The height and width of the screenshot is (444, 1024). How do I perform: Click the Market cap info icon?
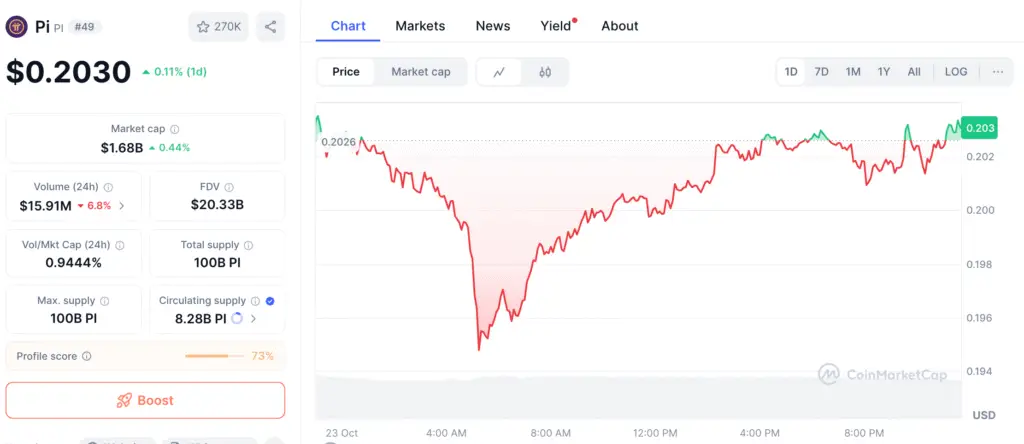(175, 129)
